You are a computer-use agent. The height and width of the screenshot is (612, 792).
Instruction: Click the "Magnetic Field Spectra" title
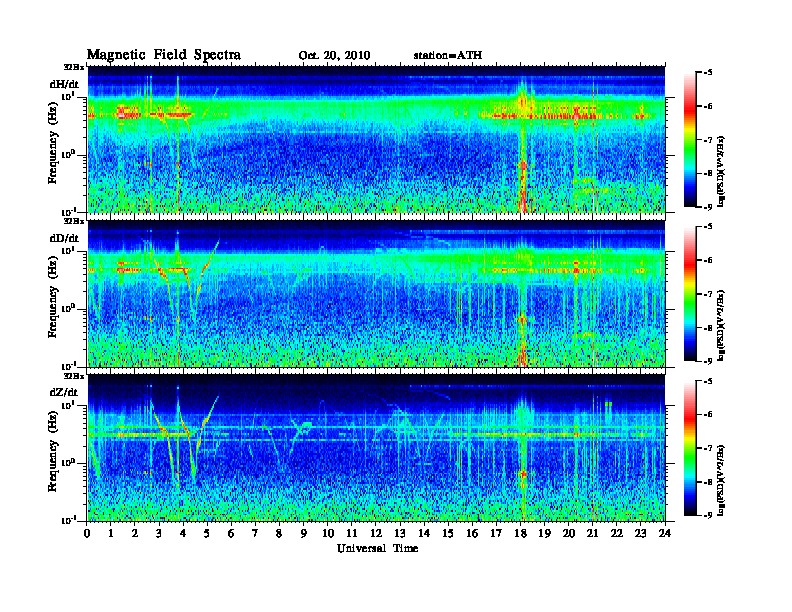[164, 55]
